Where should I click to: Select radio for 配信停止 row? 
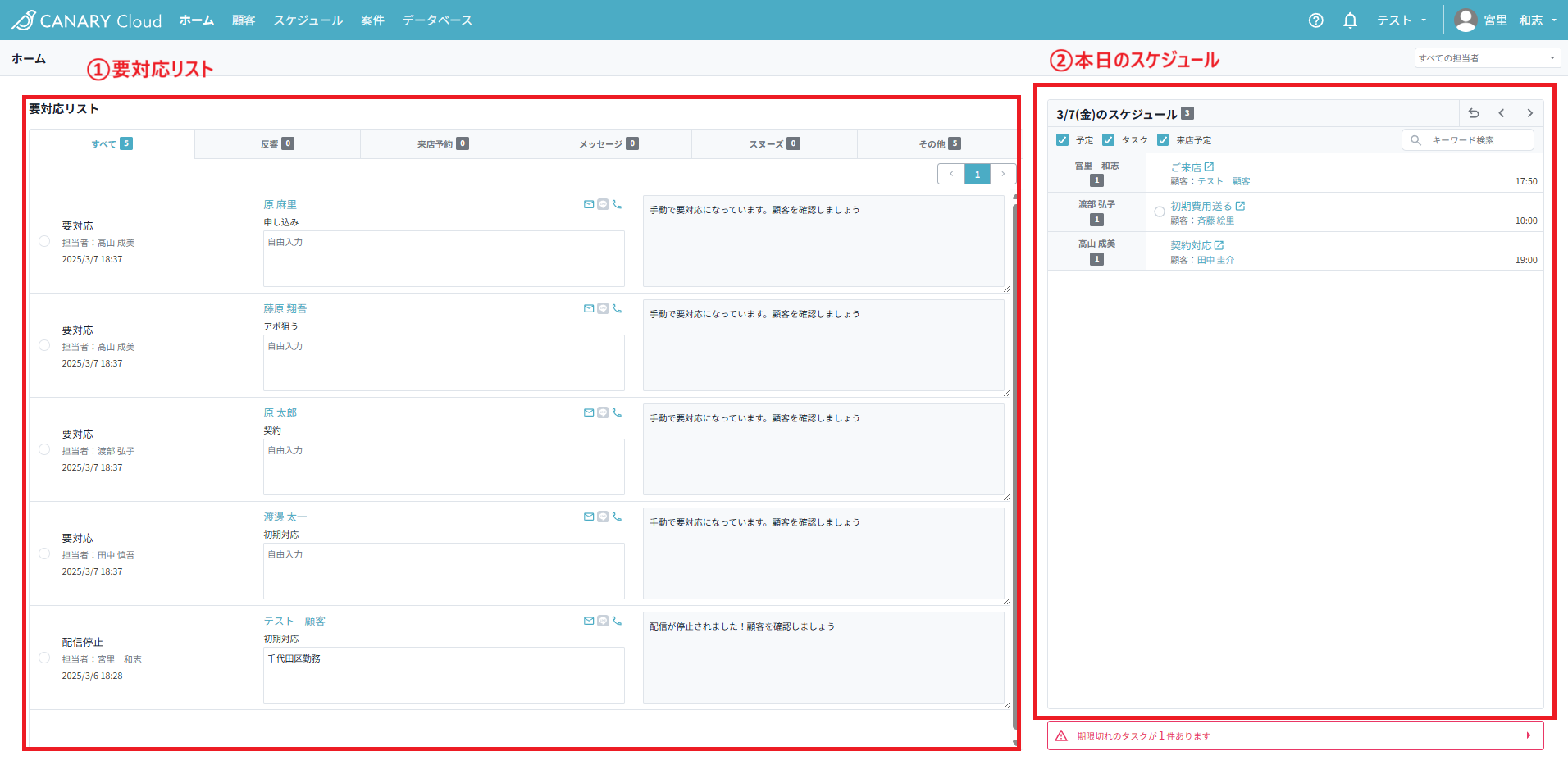44,658
